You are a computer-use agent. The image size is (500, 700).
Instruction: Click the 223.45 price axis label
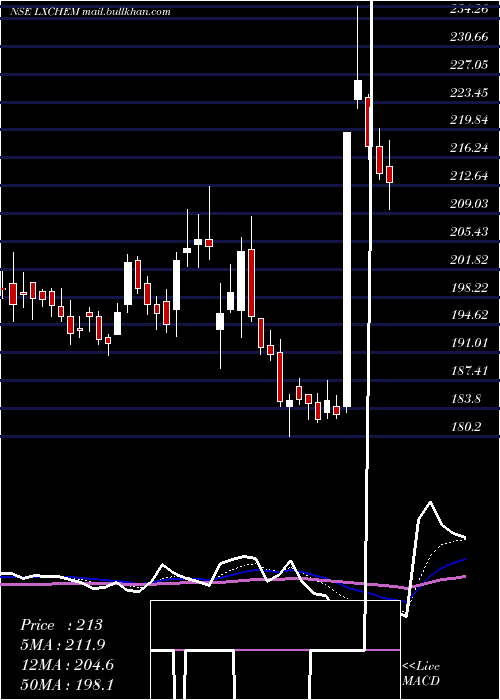pyautogui.click(x=468, y=92)
